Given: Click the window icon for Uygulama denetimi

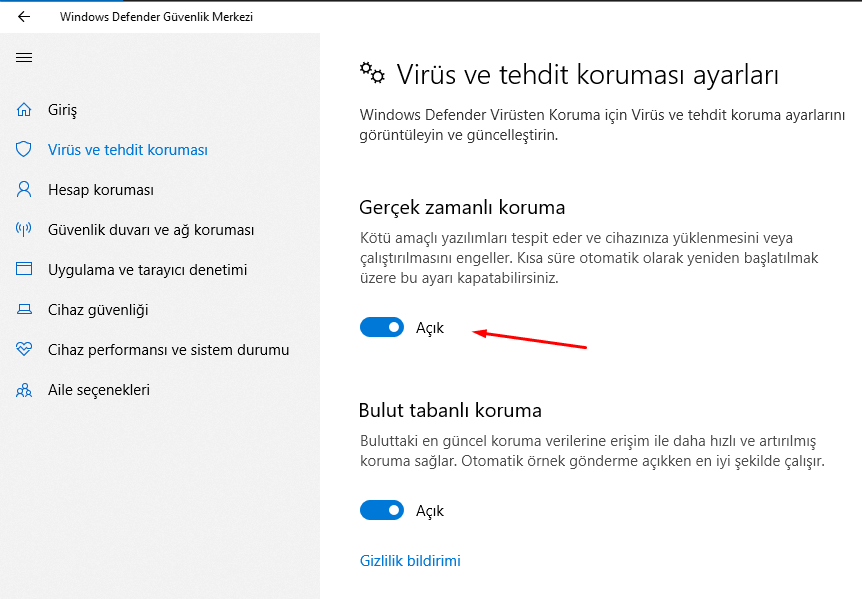Looking at the screenshot, I should tap(24, 269).
